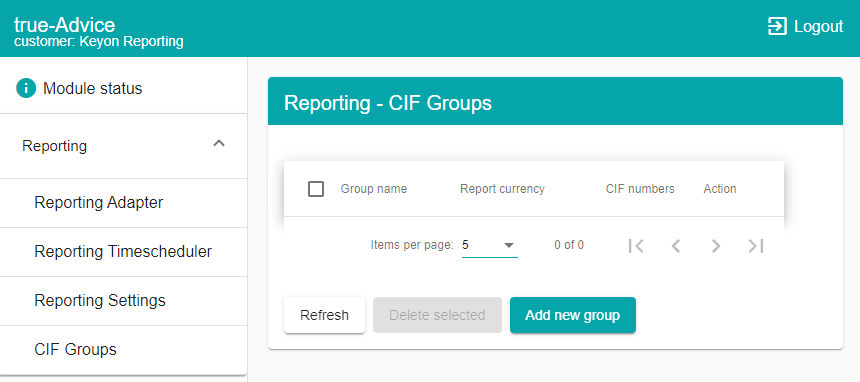The height and width of the screenshot is (382, 860).
Task: Click the Logout arrow icon
Action: coord(778,26)
